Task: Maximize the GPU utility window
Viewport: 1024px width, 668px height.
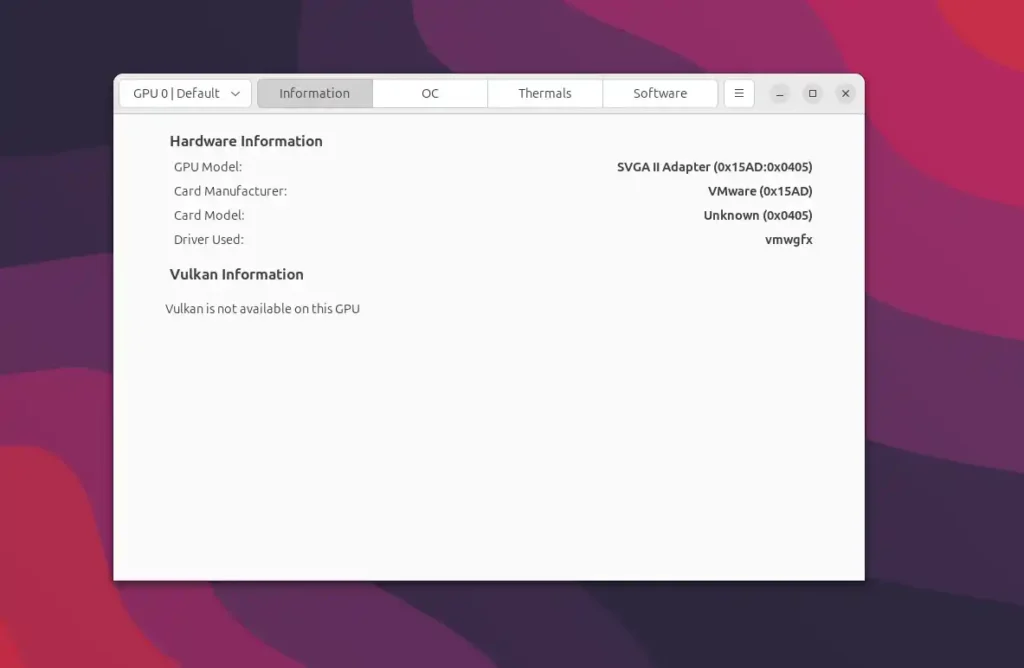Action: (813, 93)
